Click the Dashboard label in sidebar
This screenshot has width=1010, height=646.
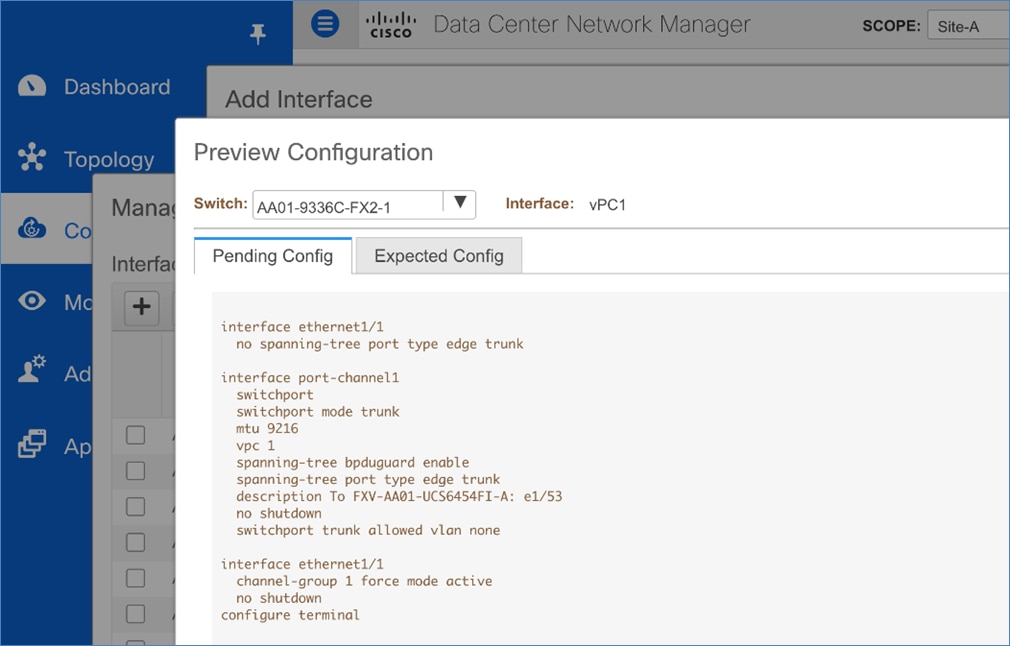[x=117, y=87]
